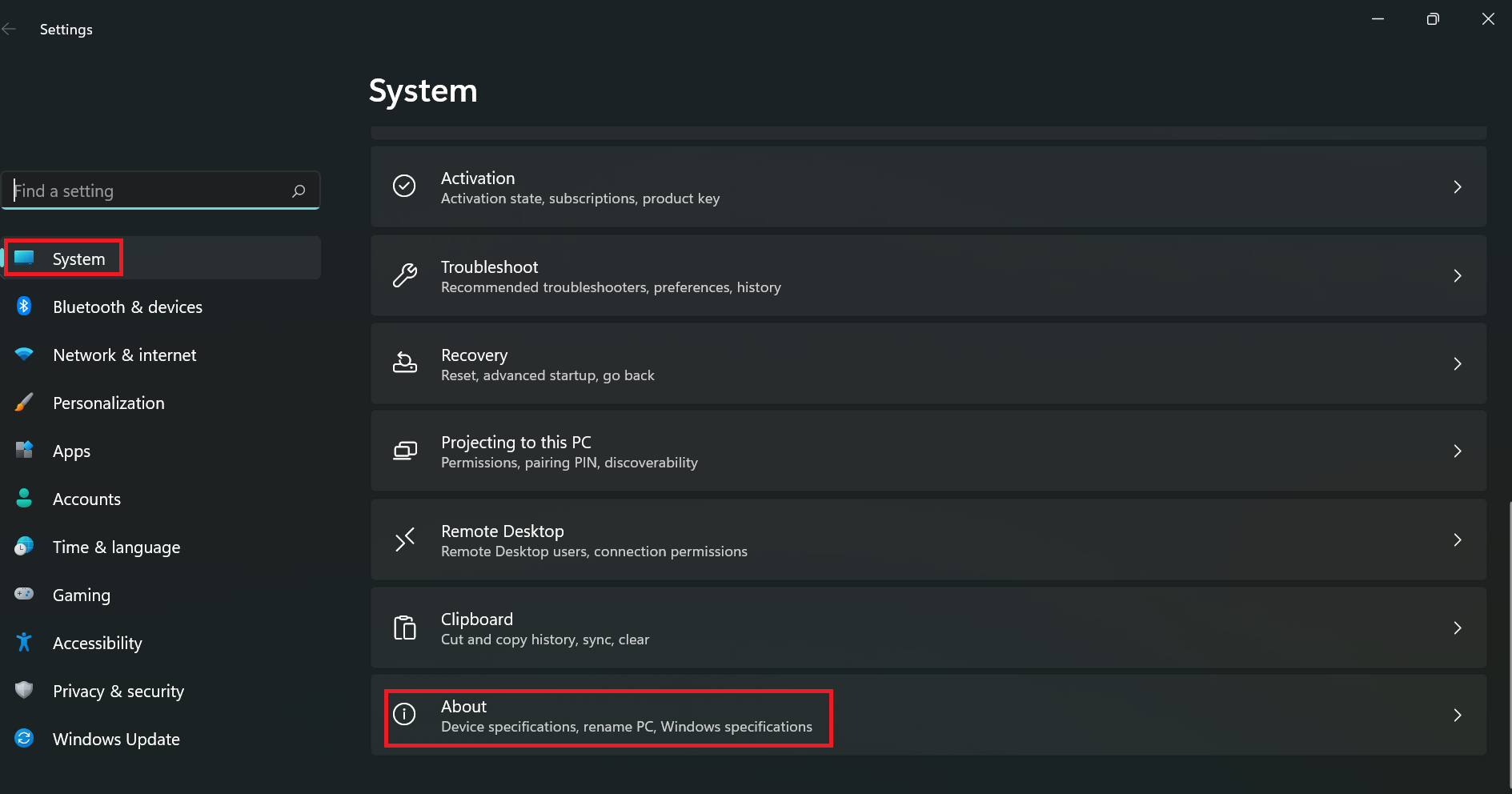Click the Clipboard icon
Image resolution: width=1512 pixels, height=794 pixels.
pos(404,628)
